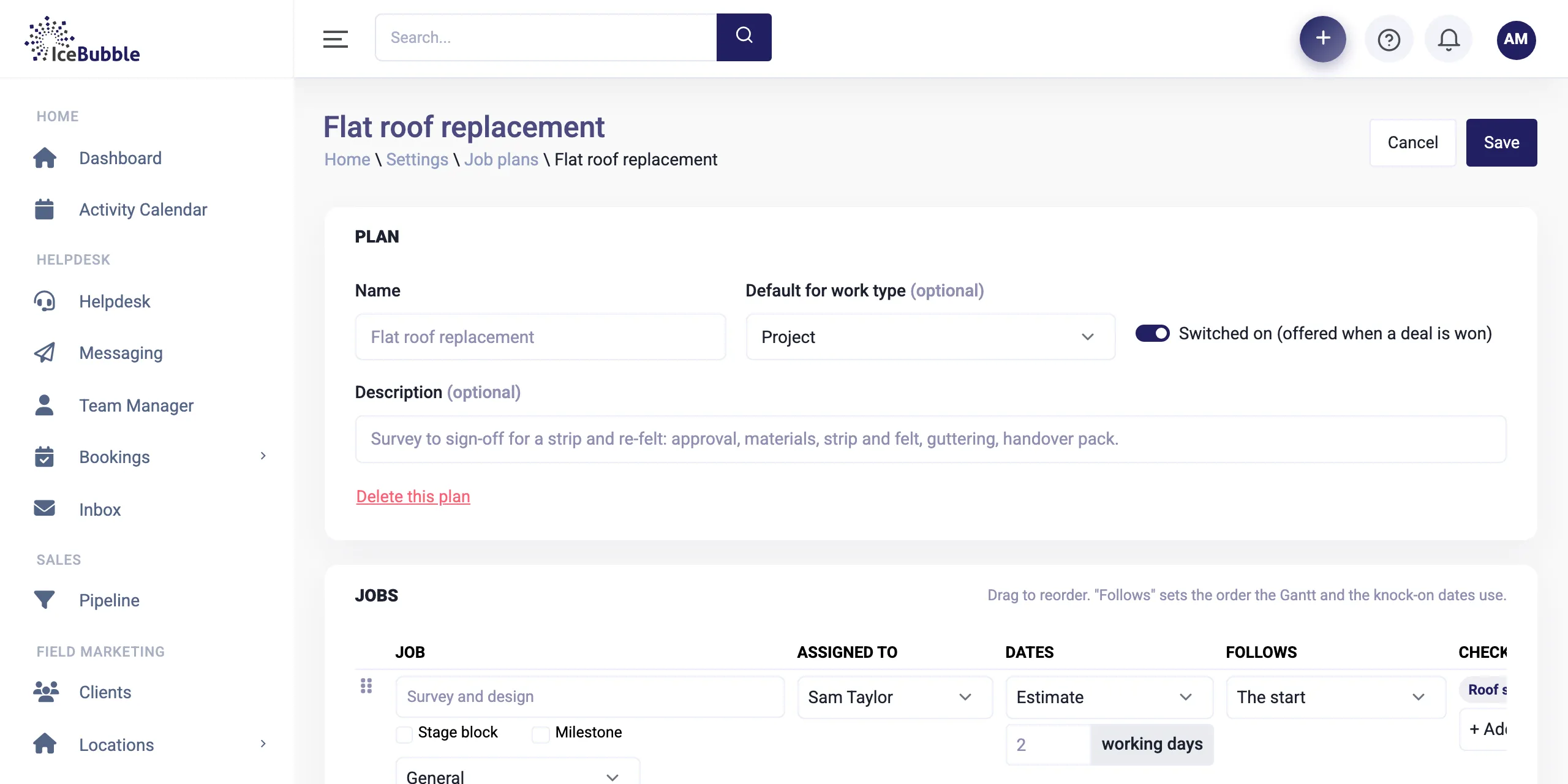Open the The start follows dropdown
This screenshot has width=1568, height=784.
1336,697
